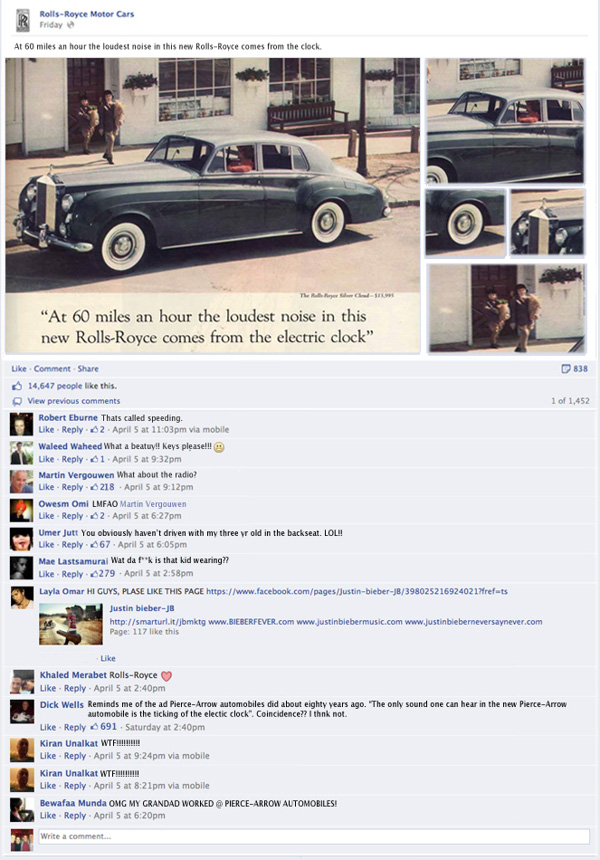
Task: Click comment bubble icon by View previous comments
Action: (18, 401)
